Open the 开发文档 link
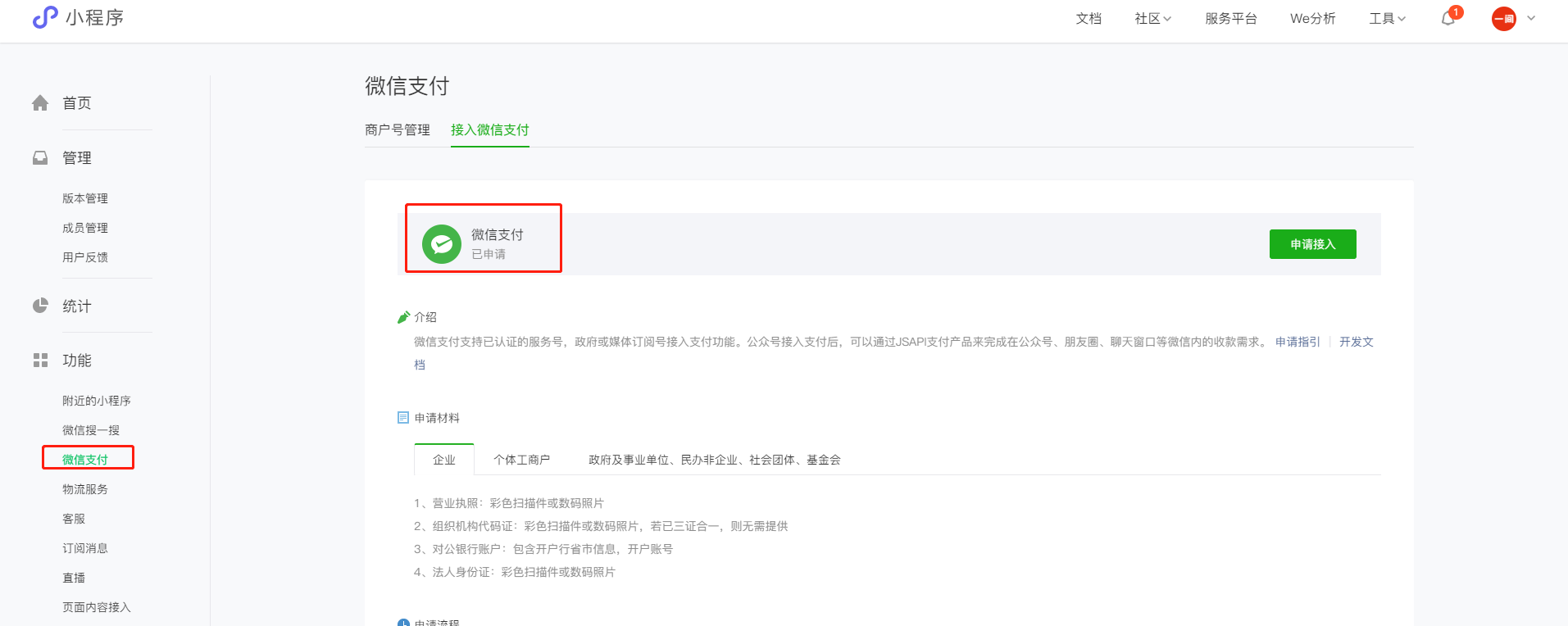Screen dimensions: 1568x626 point(1357,342)
